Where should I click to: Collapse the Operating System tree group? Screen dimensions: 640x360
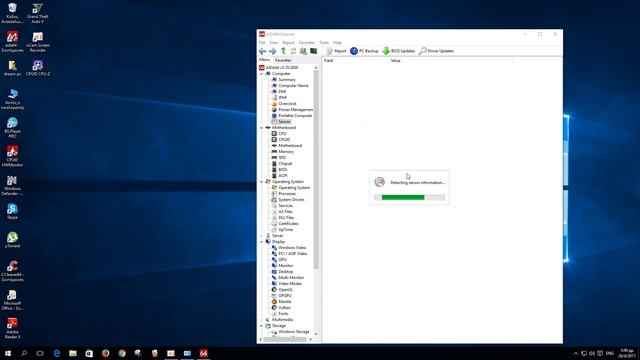click(x=262, y=182)
